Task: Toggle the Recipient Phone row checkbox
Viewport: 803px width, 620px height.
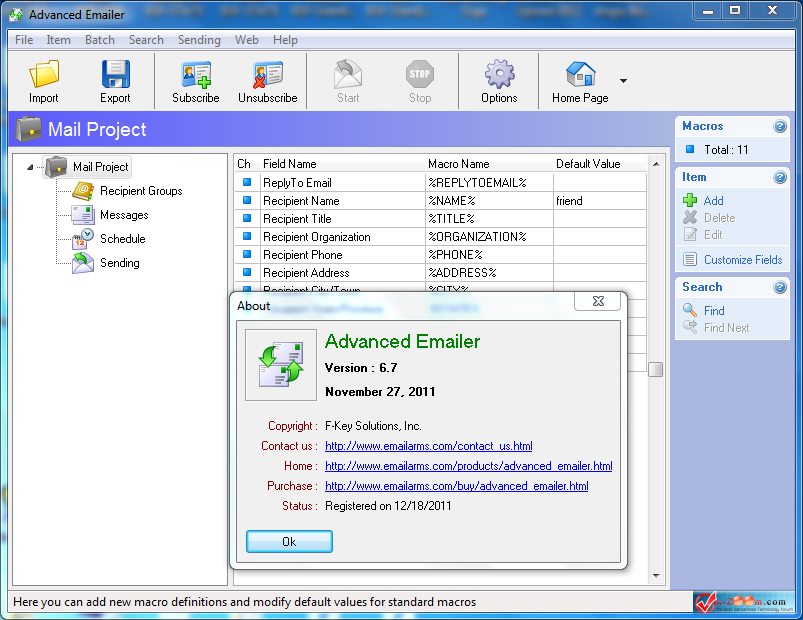Action: coord(247,254)
